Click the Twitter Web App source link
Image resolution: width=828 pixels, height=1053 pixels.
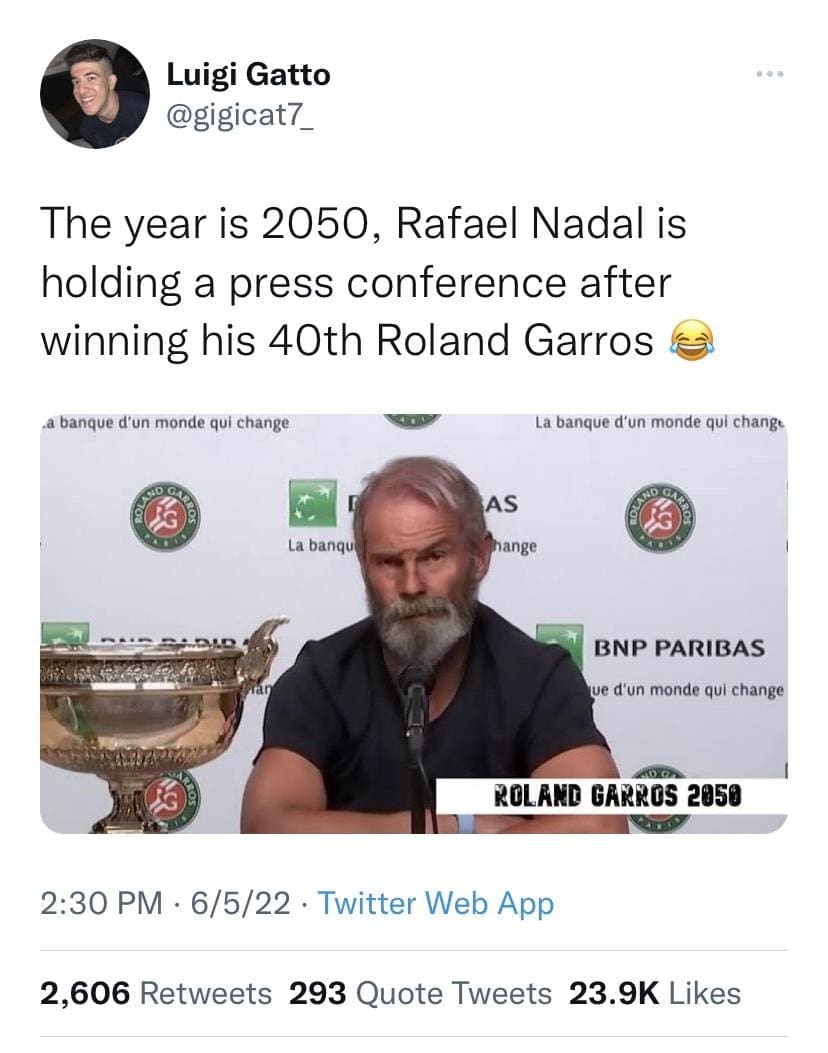pyautogui.click(x=436, y=904)
